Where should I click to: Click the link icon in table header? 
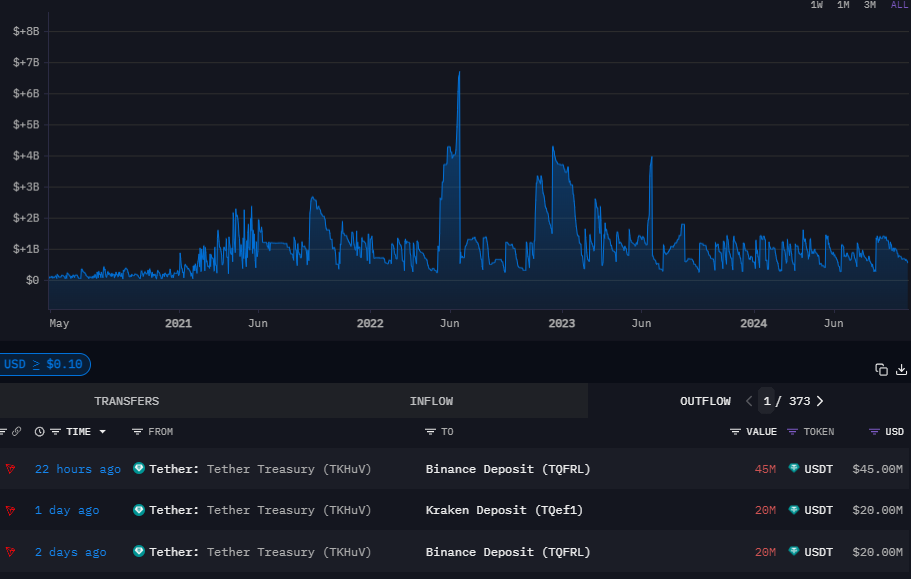click(14, 431)
